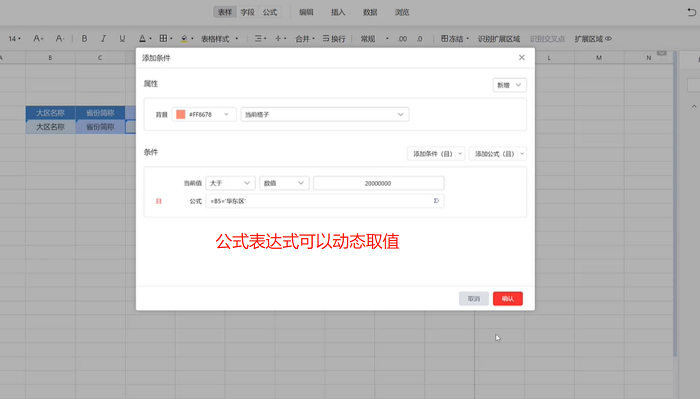Open the 新增 property dropdown
The width and height of the screenshot is (700, 399).
point(509,85)
